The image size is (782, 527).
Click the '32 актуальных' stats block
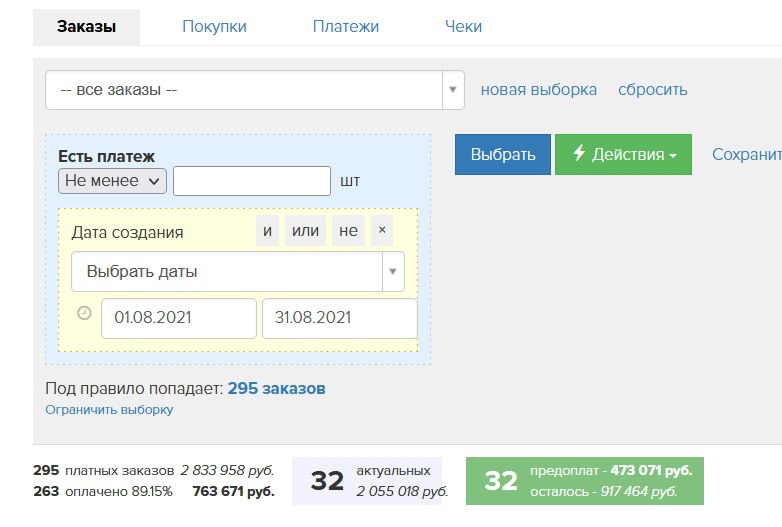point(367,481)
